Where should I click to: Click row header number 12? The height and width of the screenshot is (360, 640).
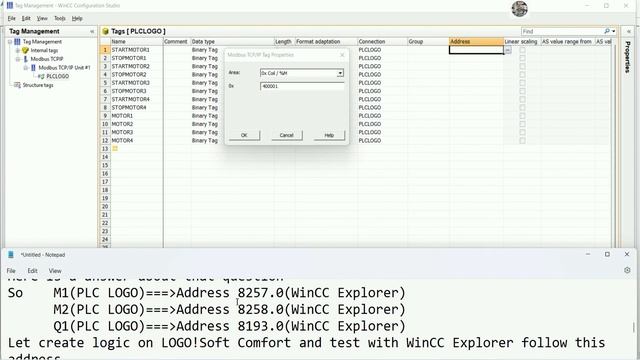[105, 140]
